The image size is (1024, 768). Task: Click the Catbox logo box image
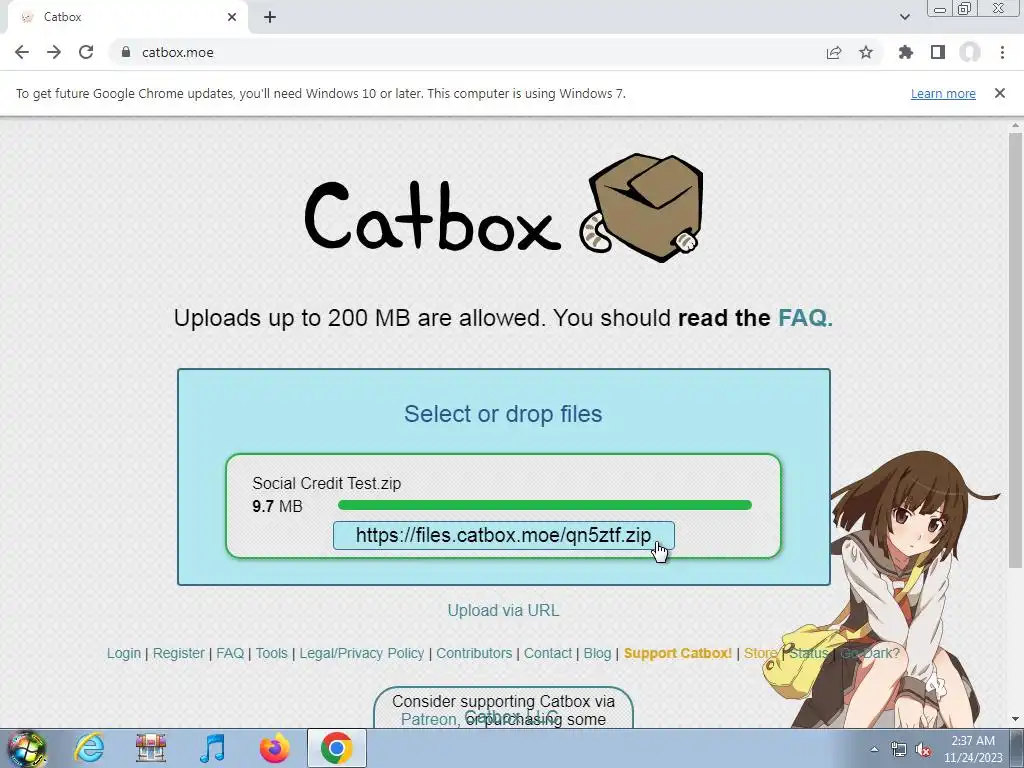point(641,208)
